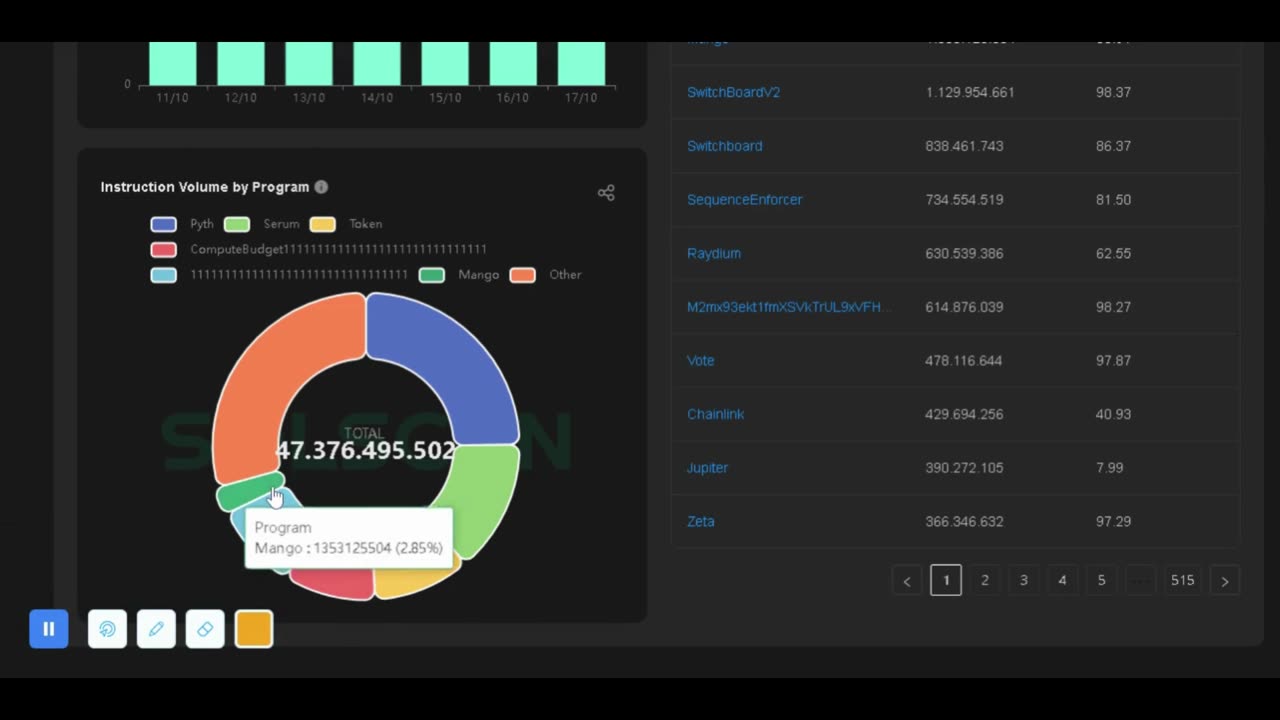Toggle the 1111… system program legend swatch

[x=163, y=275]
